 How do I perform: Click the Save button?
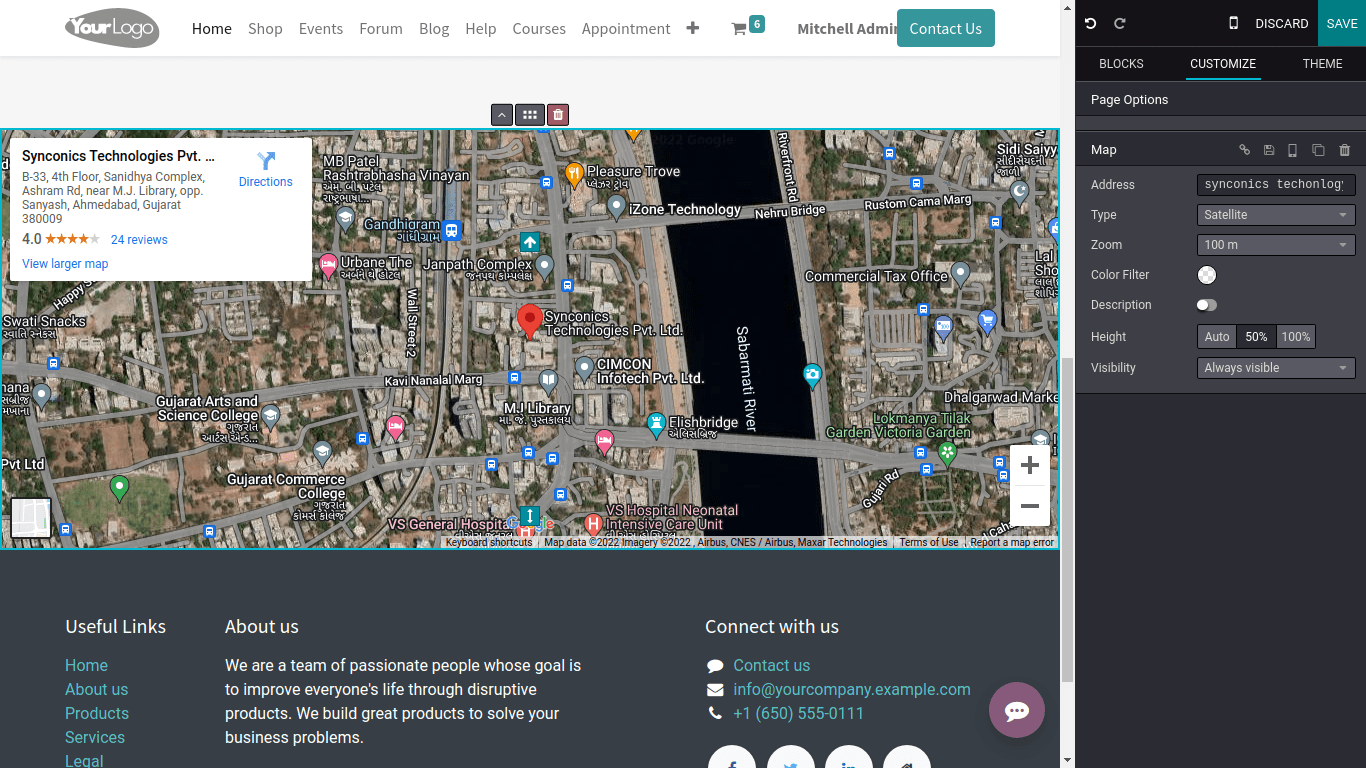[x=1342, y=23]
